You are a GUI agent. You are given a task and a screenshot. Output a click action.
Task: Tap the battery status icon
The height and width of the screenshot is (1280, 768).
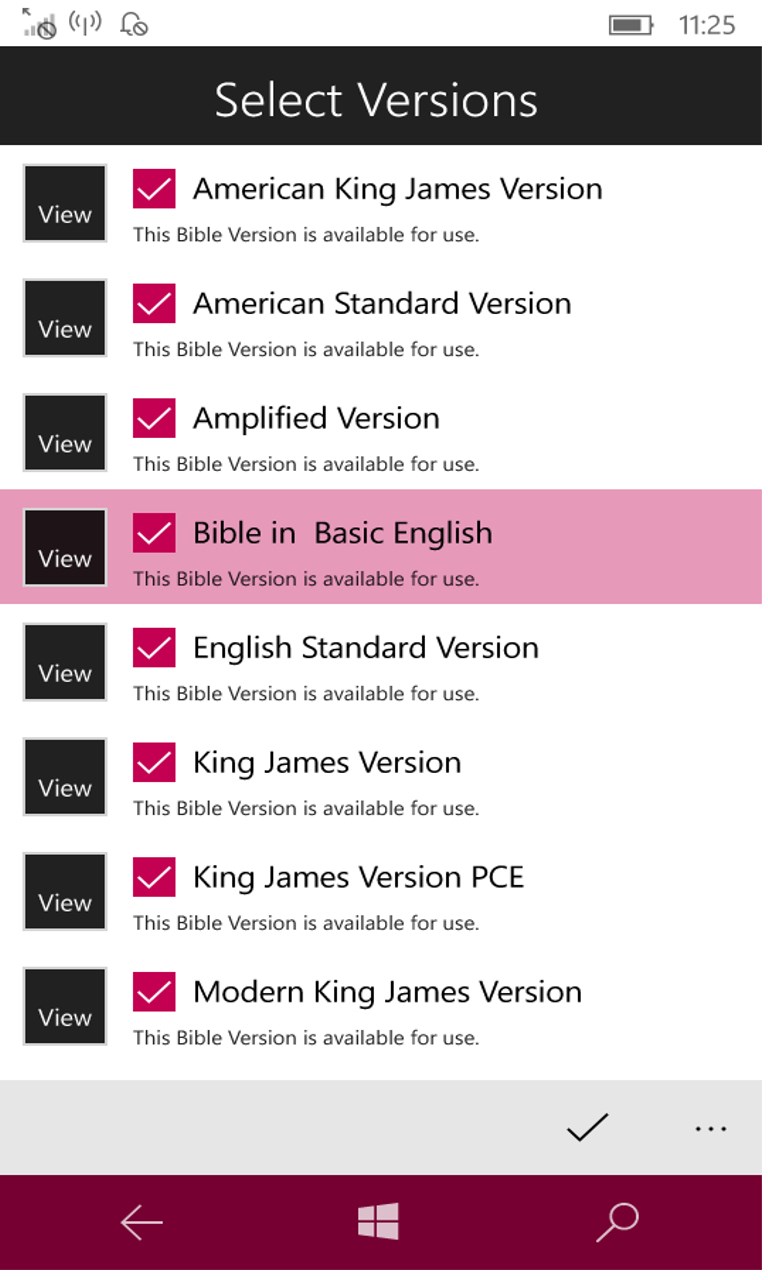coord(631,25)
